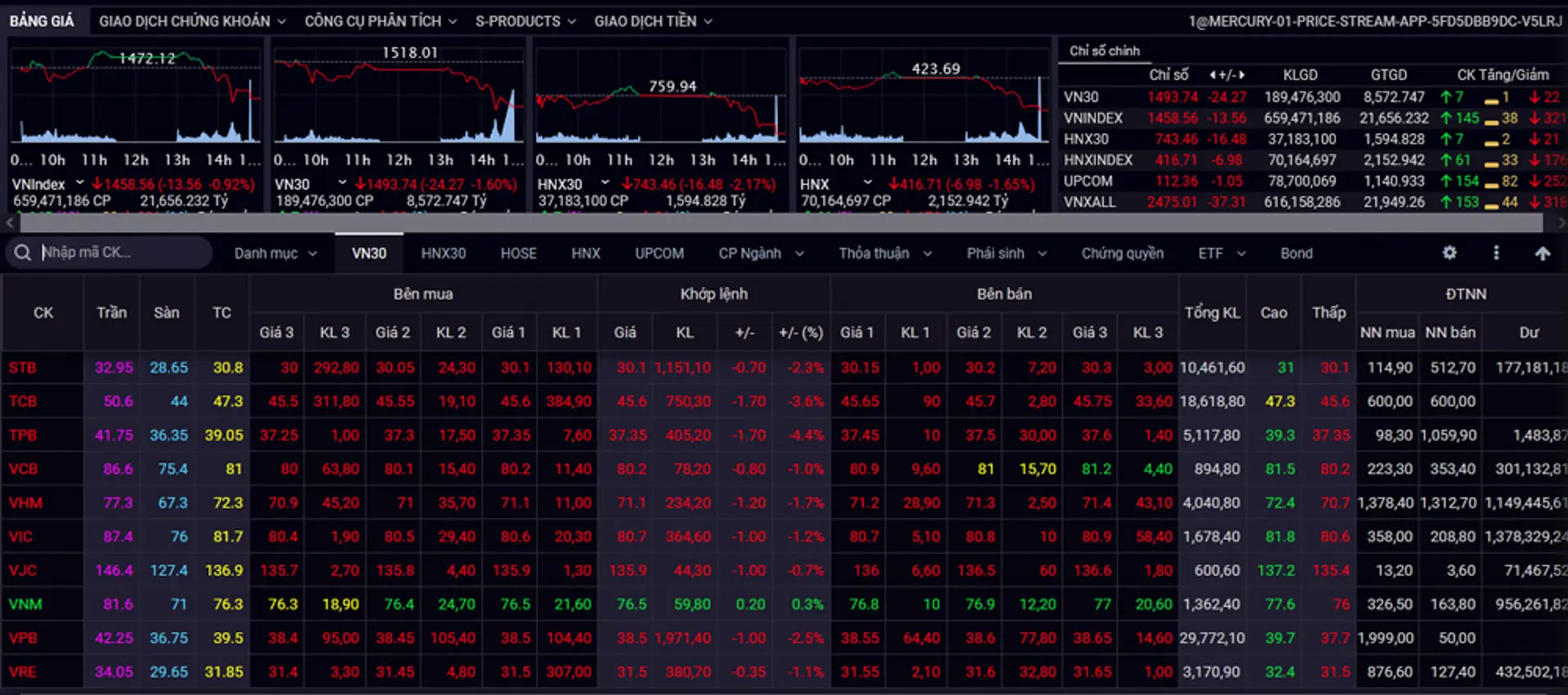Open the BẢNG GIÁ menu

click(x=42, y=21)
